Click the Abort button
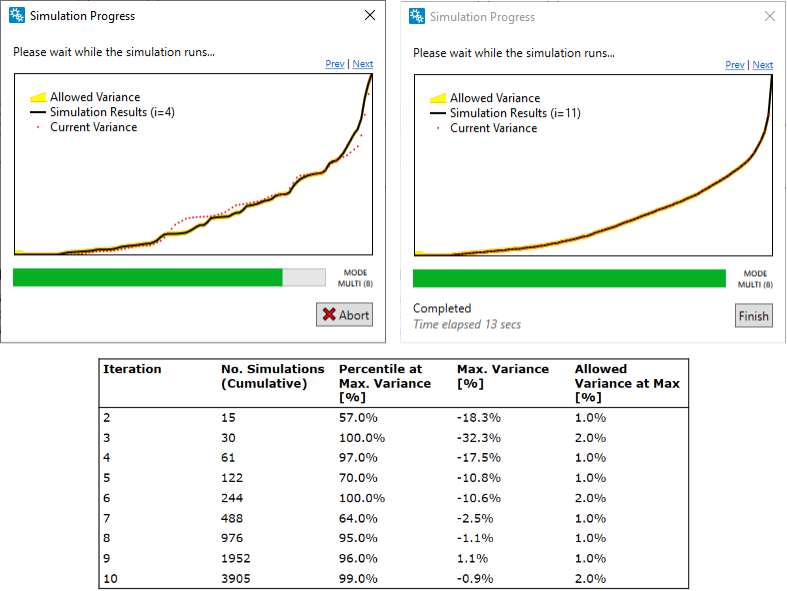Viewport: 787px width, 591px height. pyautogui.click(x=345, y=314)
